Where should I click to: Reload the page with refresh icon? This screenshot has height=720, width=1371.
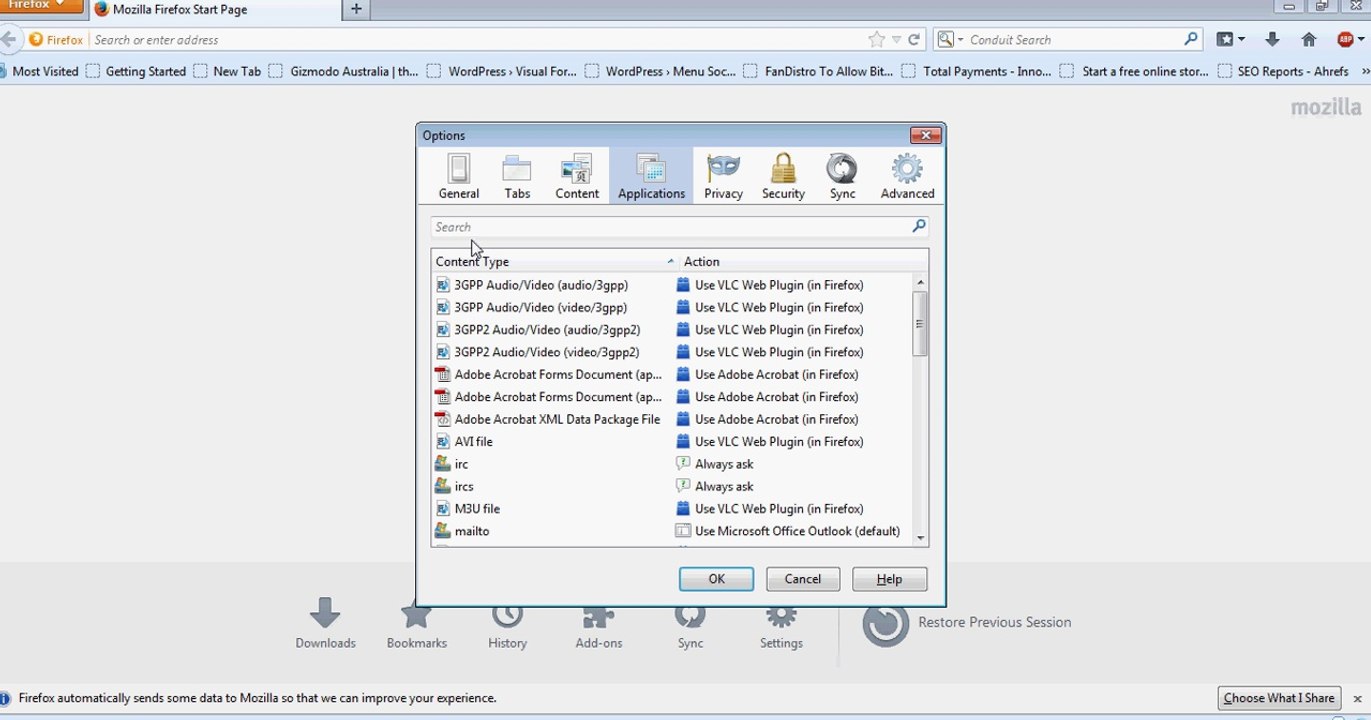pos(913,40)
